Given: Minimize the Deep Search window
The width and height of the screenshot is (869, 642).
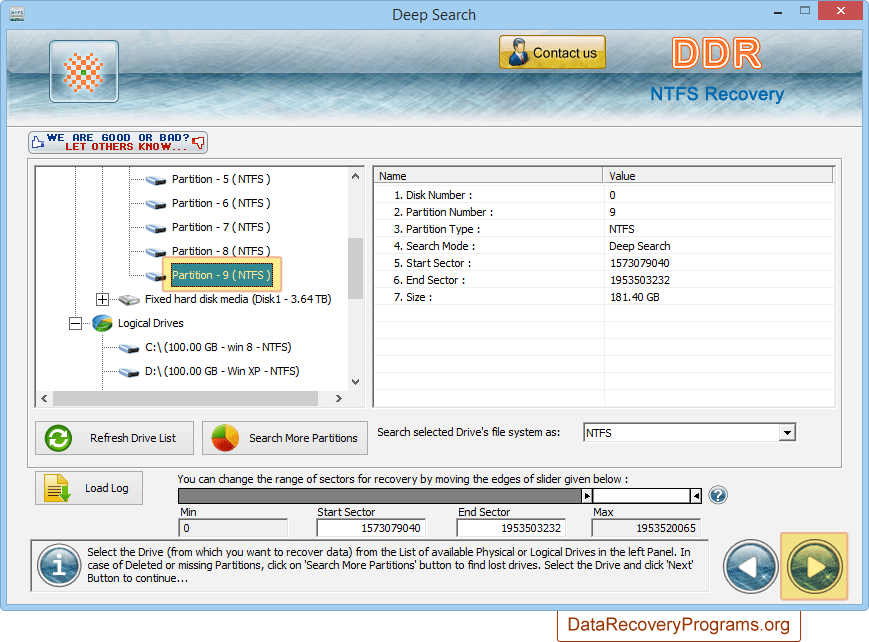Looking at the screenshot, I should pos(778,12).
